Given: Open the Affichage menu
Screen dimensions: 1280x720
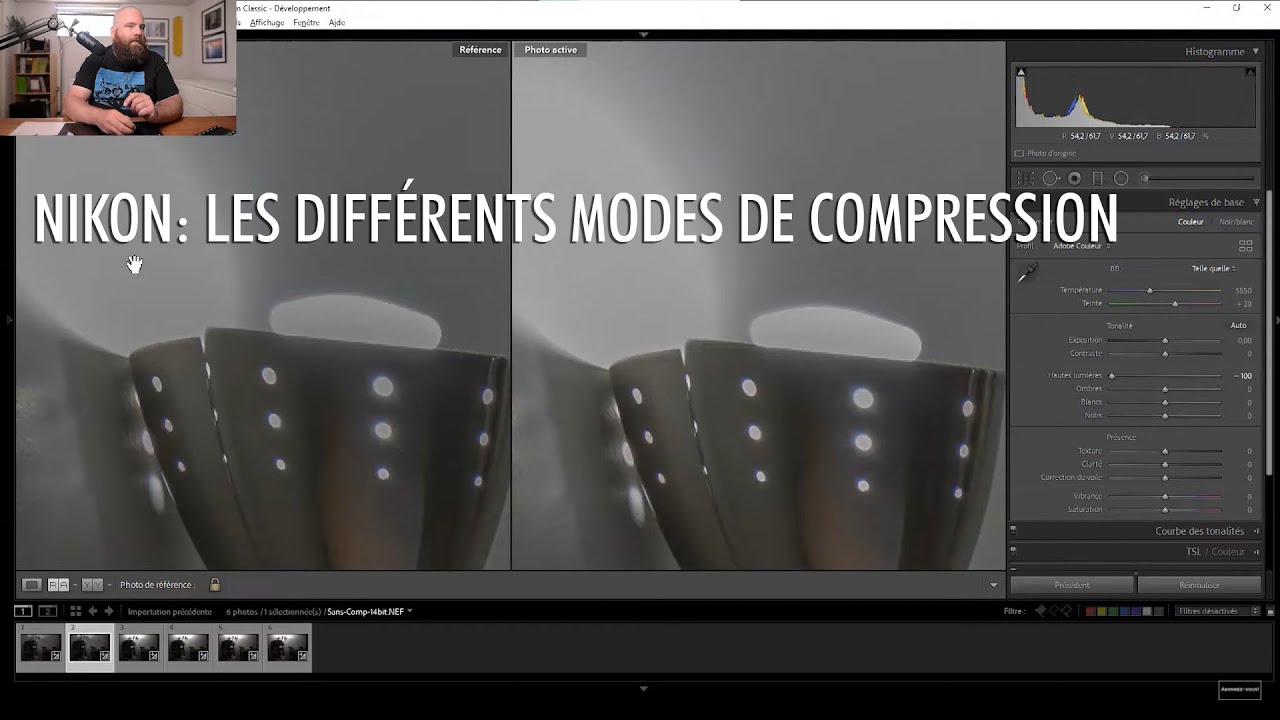Looking at the screenshot, I should (x=267, y=22).
